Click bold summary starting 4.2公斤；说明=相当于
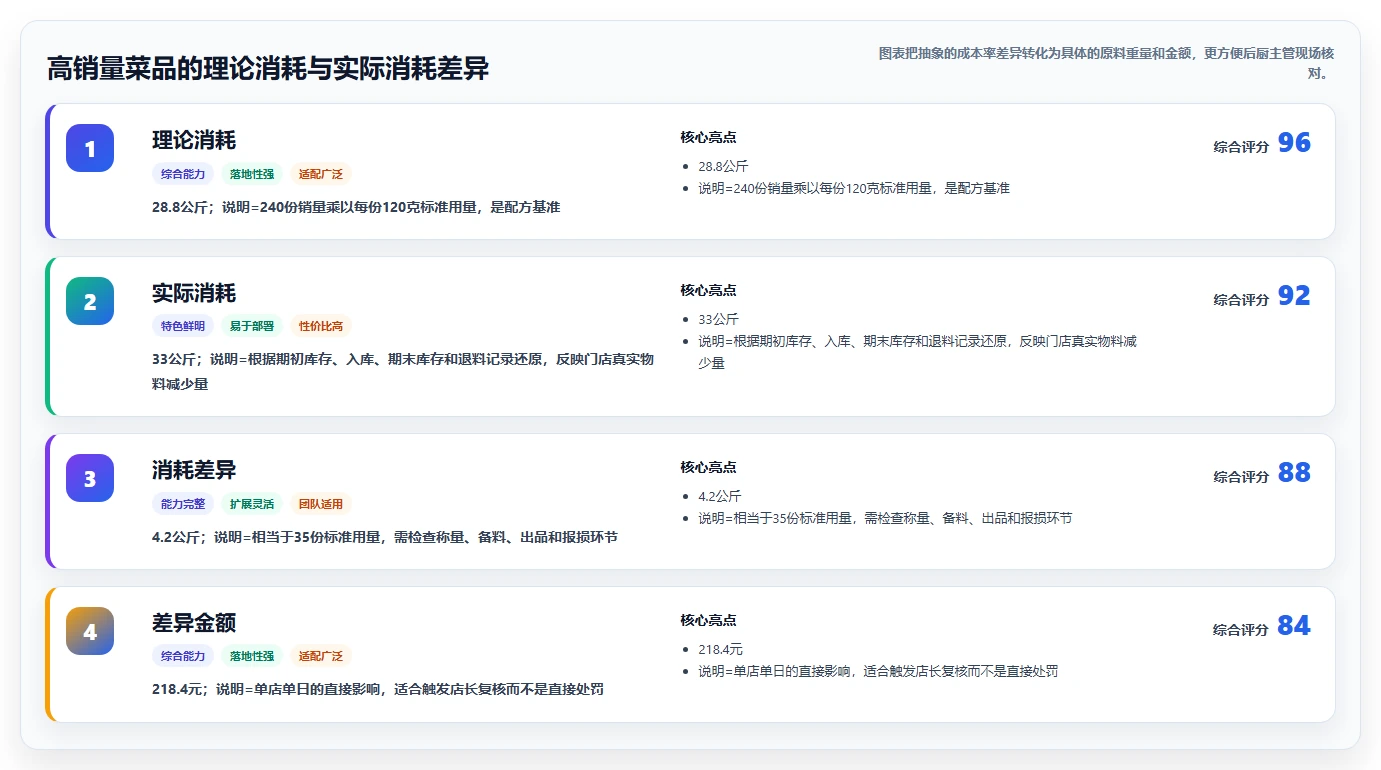 pyautogui.click(x=385, y=538)
